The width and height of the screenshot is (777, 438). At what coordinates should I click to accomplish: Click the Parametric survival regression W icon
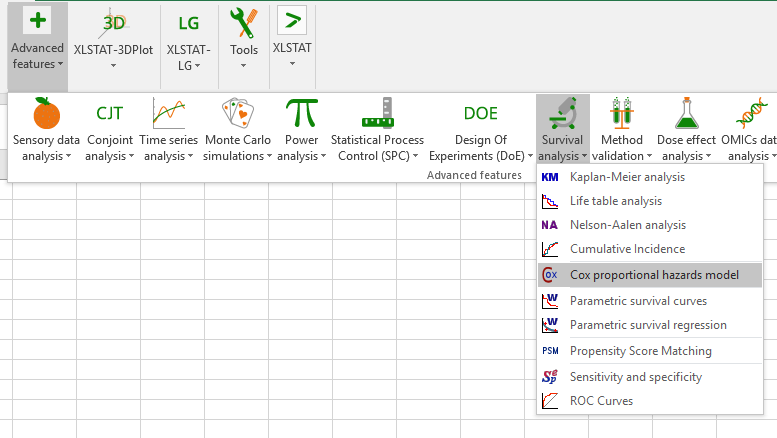tap(550, 325)
